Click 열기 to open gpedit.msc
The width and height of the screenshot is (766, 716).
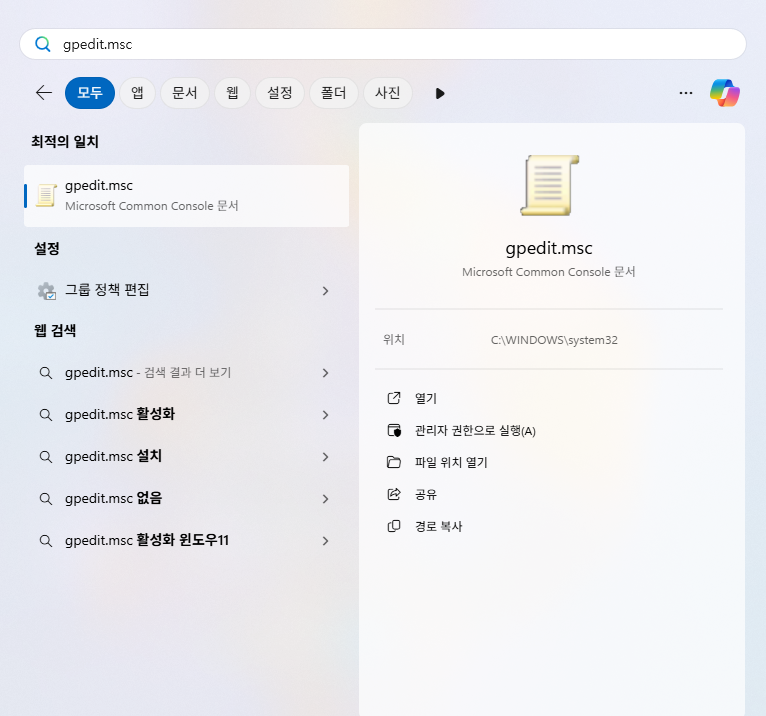[426, 399]
